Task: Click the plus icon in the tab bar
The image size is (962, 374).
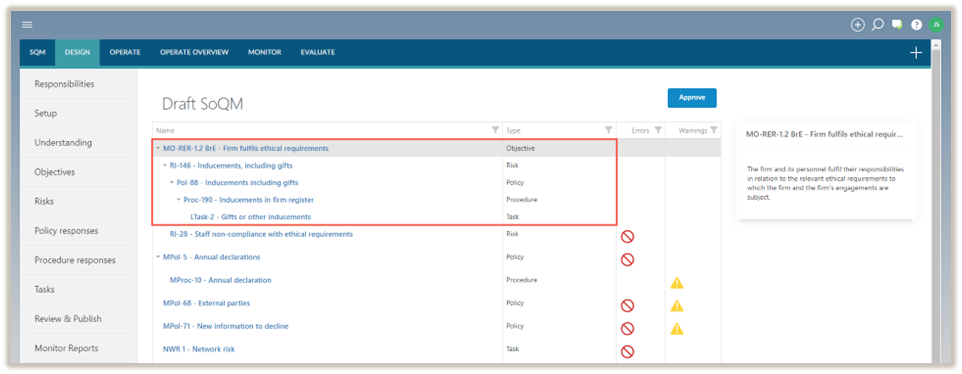Action: pyautogui.click(x=915, y=53)
